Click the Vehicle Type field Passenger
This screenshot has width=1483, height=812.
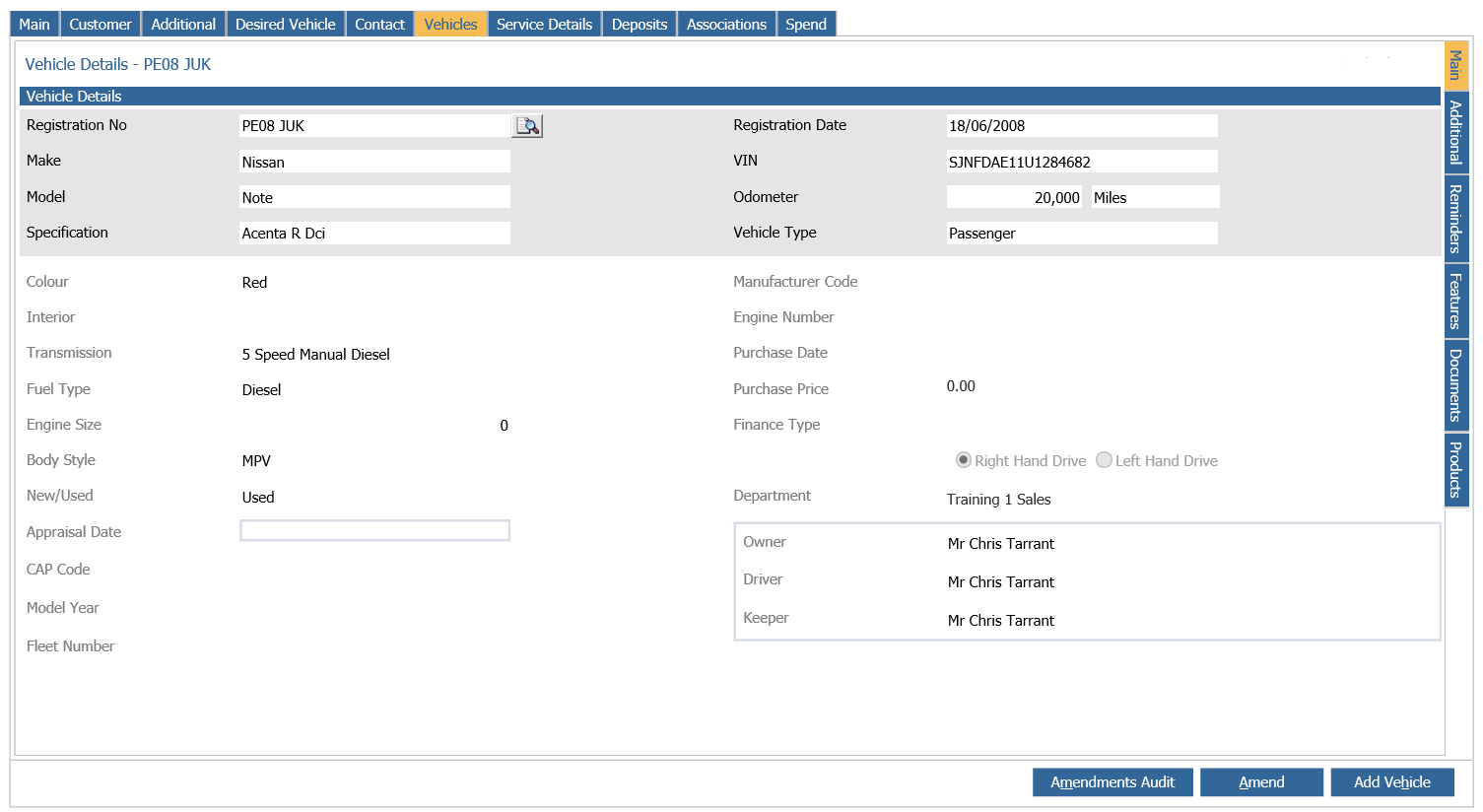[1082, 233]
